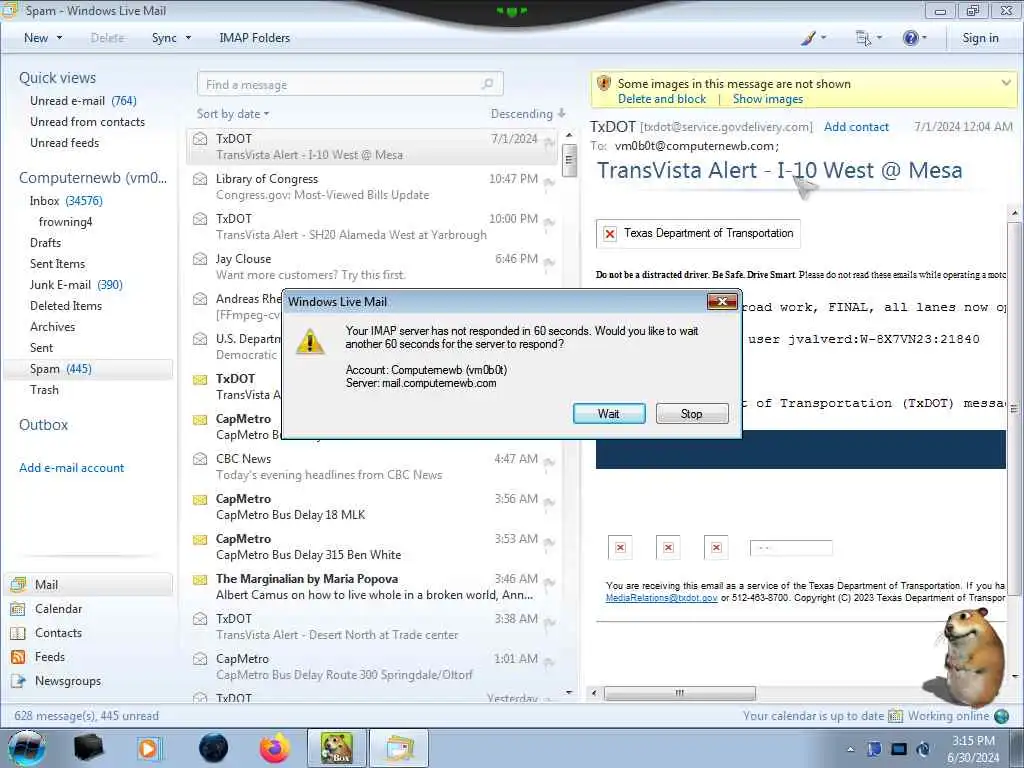Click Delete and block link

[662, 99]
